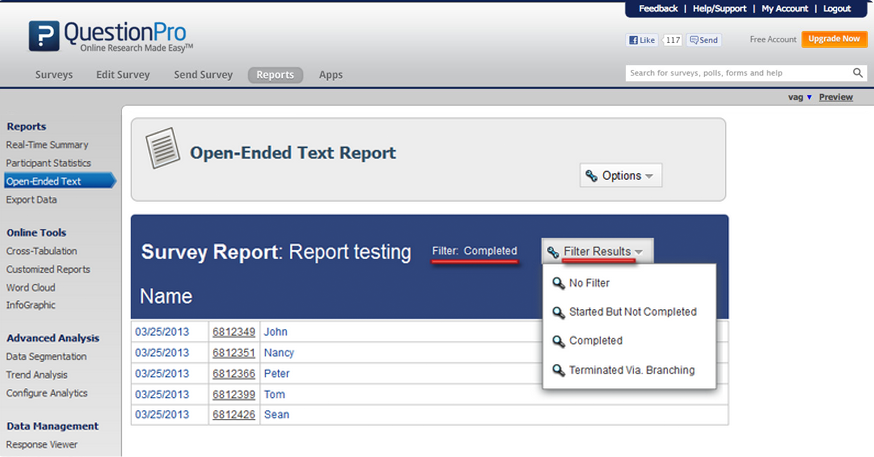
Task: Click the Advanced Analysis sidebar heading
Action: 53,338
